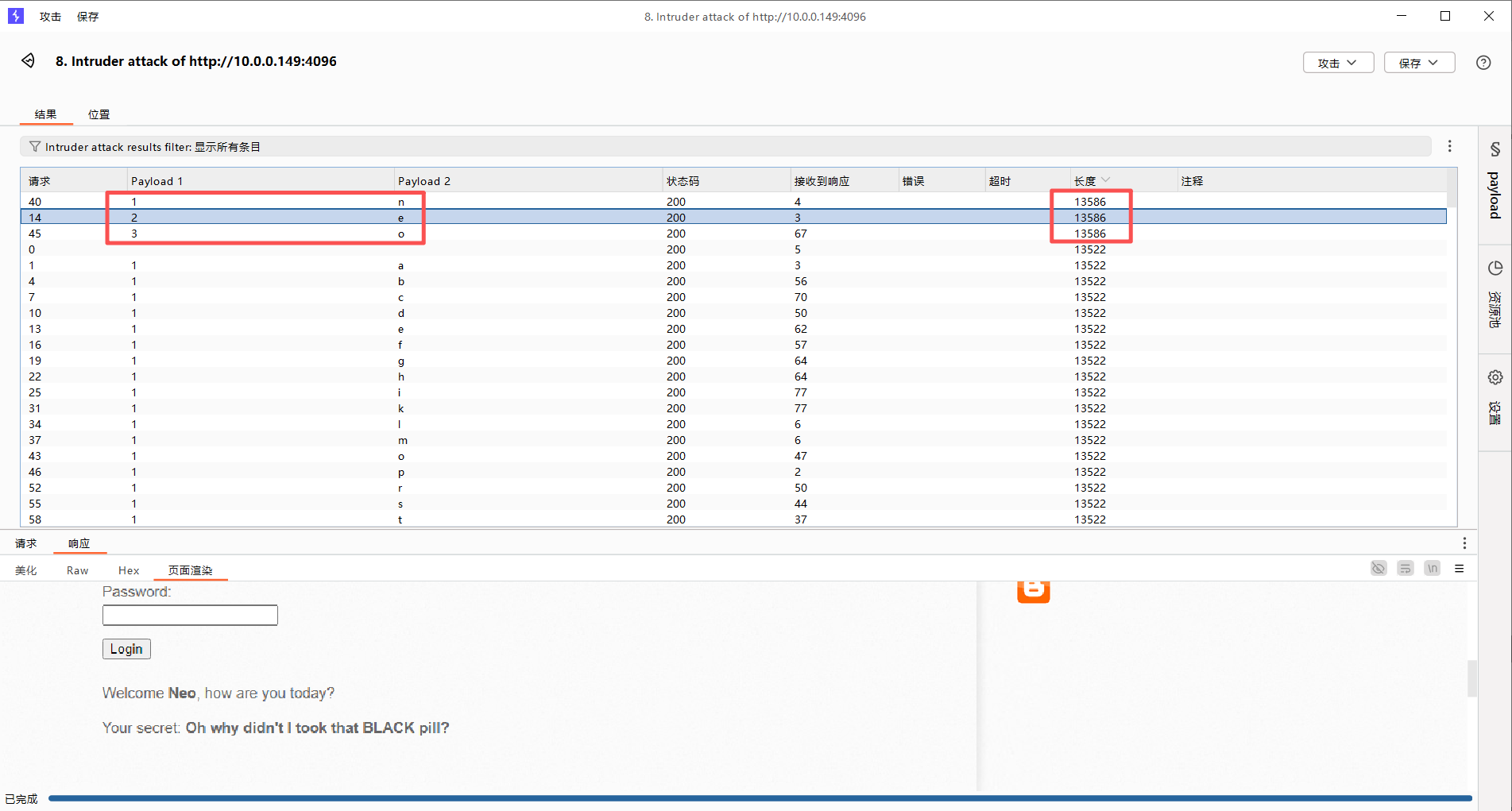
Task: Click the orange Blogger icon in rendered page
Action: 1034,592
